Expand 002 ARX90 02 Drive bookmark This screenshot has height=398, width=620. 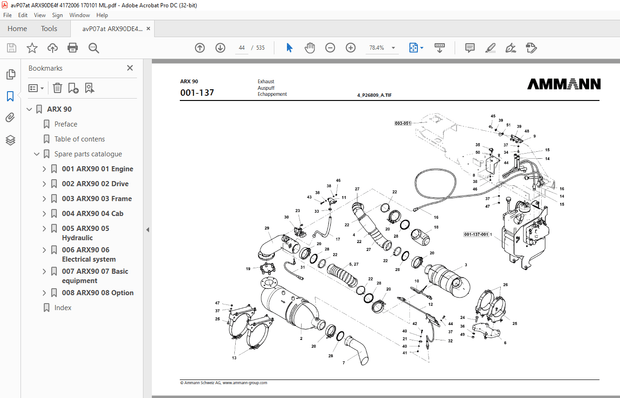pyautogui.click(x=44, y=184)
